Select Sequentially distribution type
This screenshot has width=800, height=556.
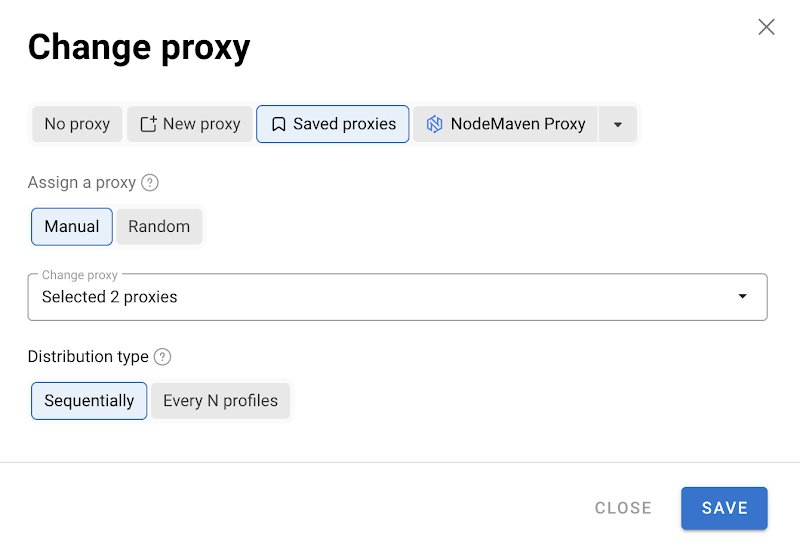[x=89, y=401]
